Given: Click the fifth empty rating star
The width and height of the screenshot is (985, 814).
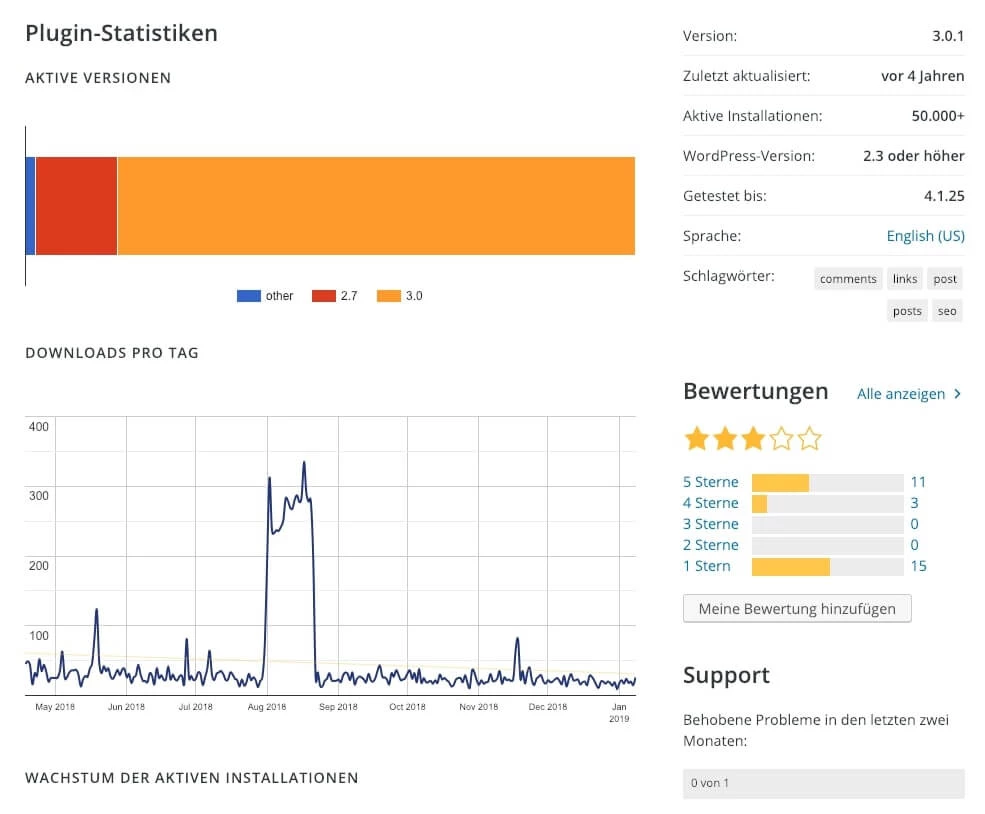Looking at the screenshot, I should [810, 439].
